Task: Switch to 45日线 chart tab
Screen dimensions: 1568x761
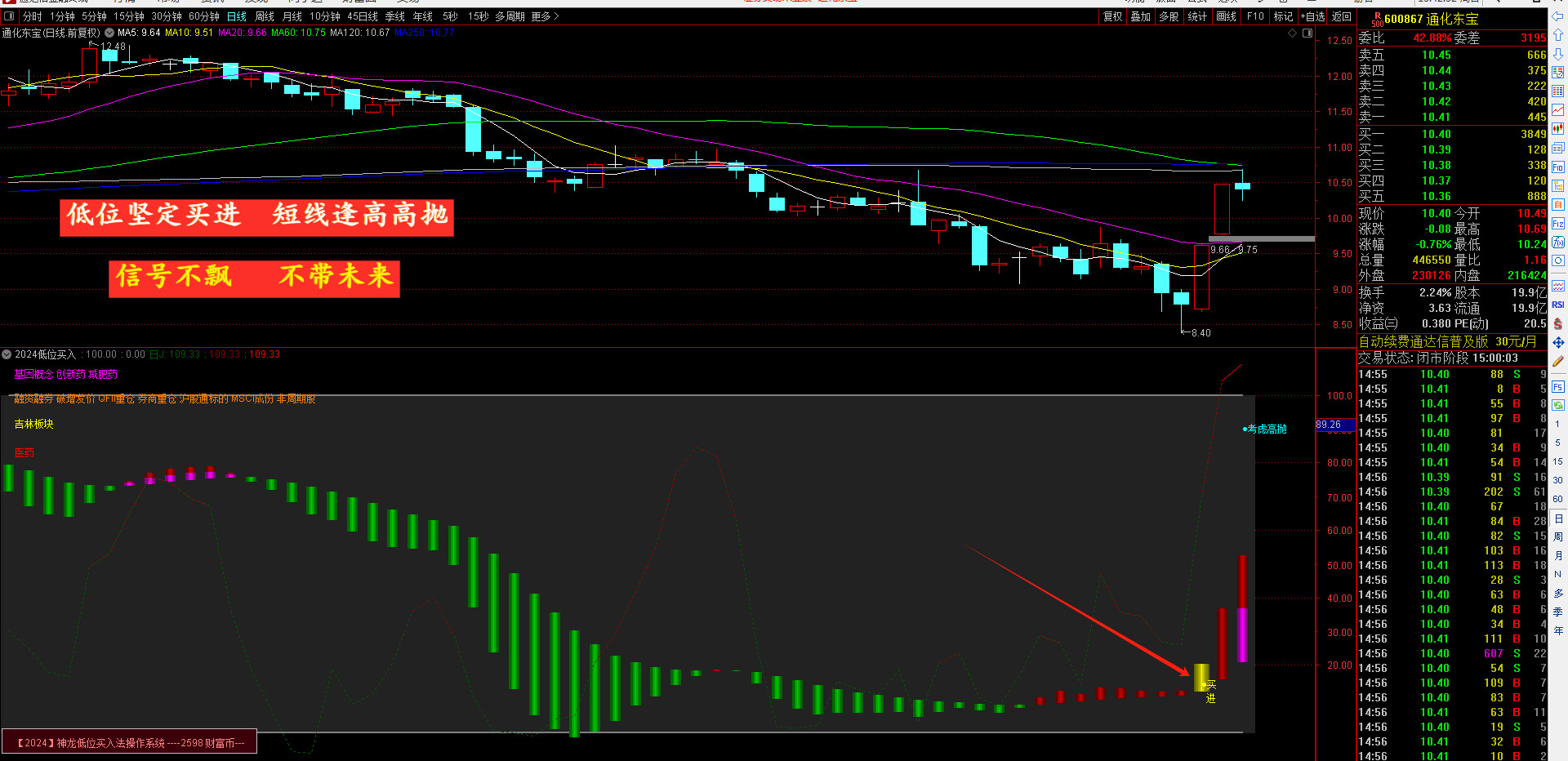Action: tap(363, 16)
